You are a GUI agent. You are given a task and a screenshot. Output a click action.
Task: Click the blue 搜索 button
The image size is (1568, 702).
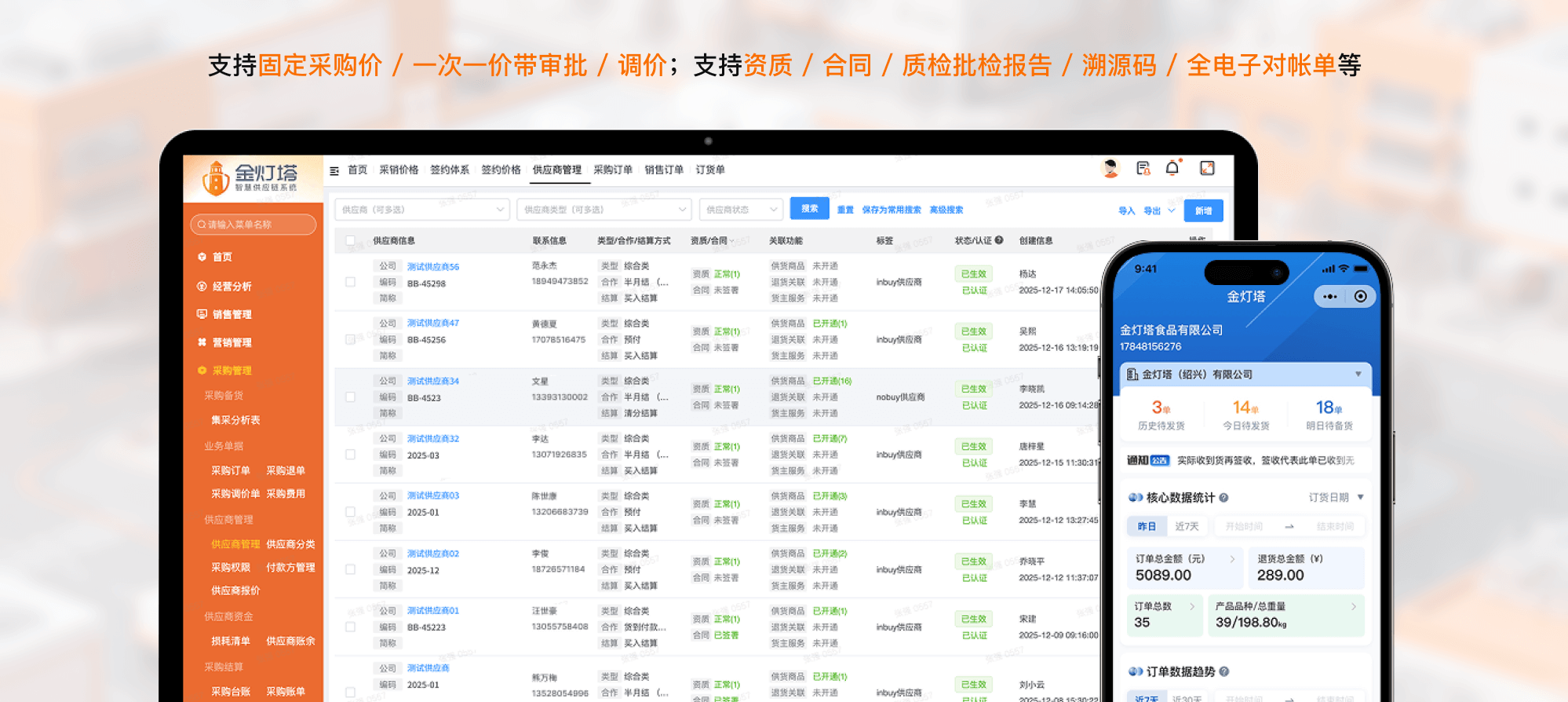coord(809,209)
